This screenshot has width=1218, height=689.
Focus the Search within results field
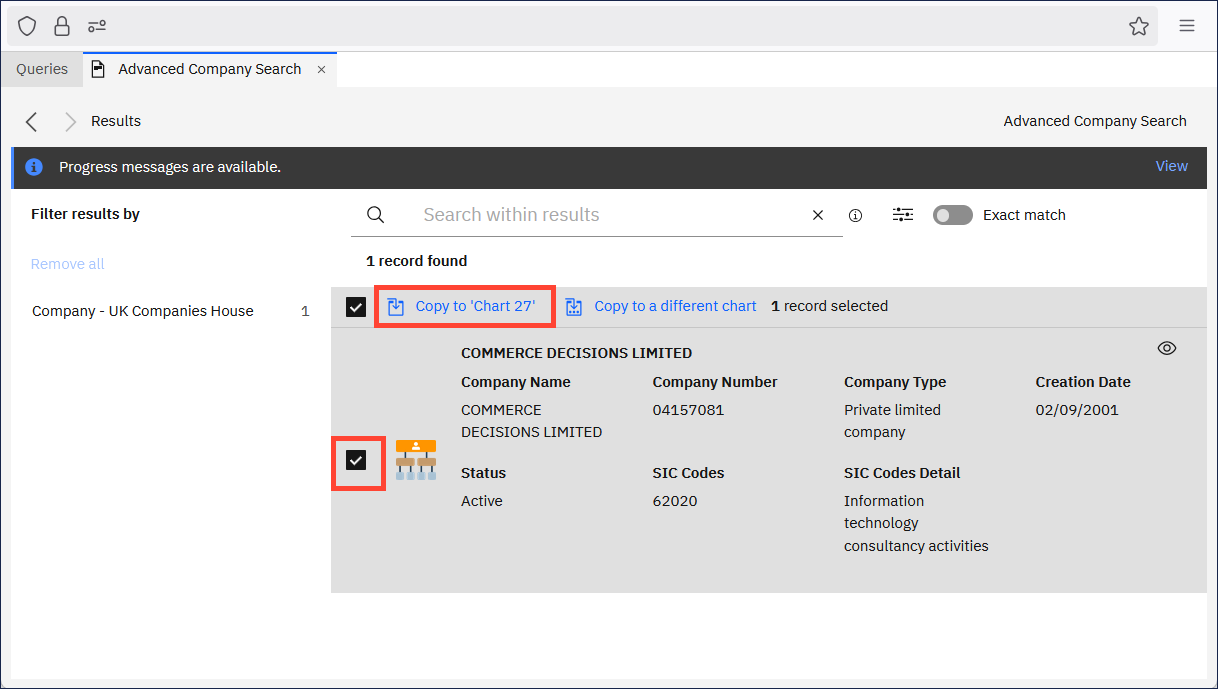tap(597, 215)
